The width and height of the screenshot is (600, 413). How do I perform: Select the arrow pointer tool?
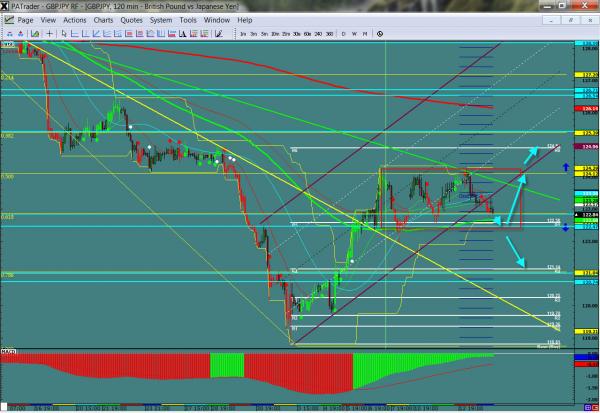64,34
